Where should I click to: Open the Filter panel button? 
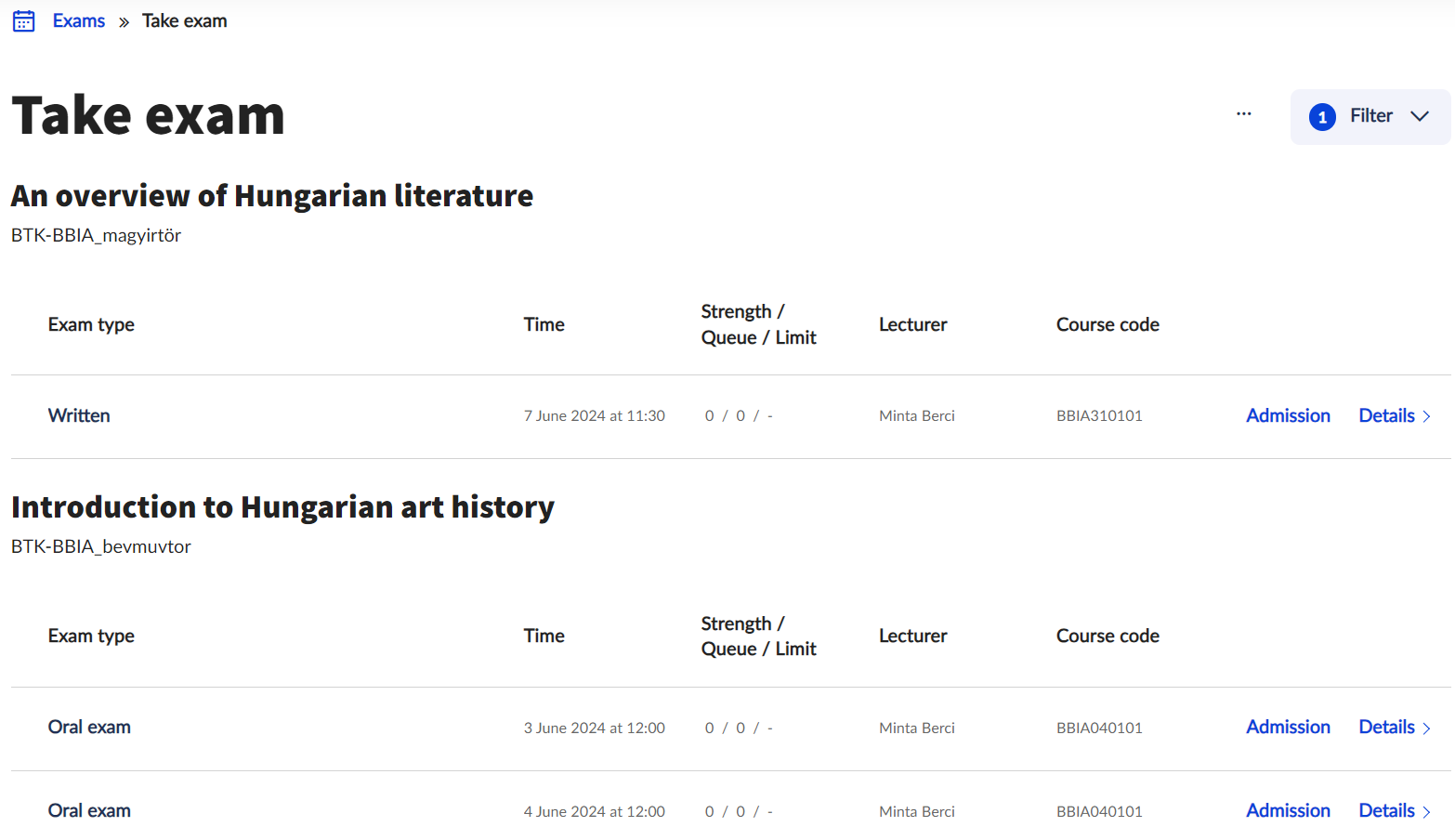point(1370,116)
